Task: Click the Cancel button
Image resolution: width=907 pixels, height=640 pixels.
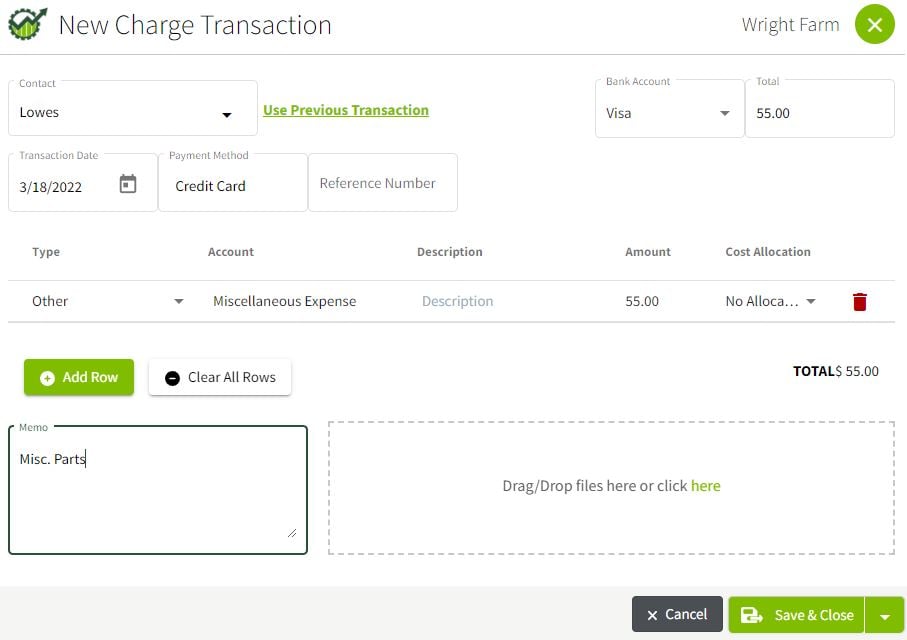Action: coord(677,614)
